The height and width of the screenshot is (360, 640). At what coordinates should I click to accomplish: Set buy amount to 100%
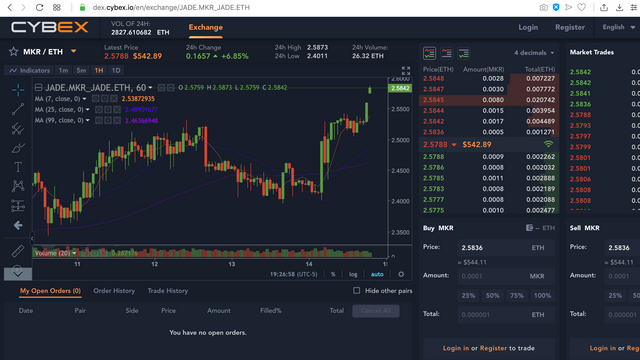(x=542, y=296)
